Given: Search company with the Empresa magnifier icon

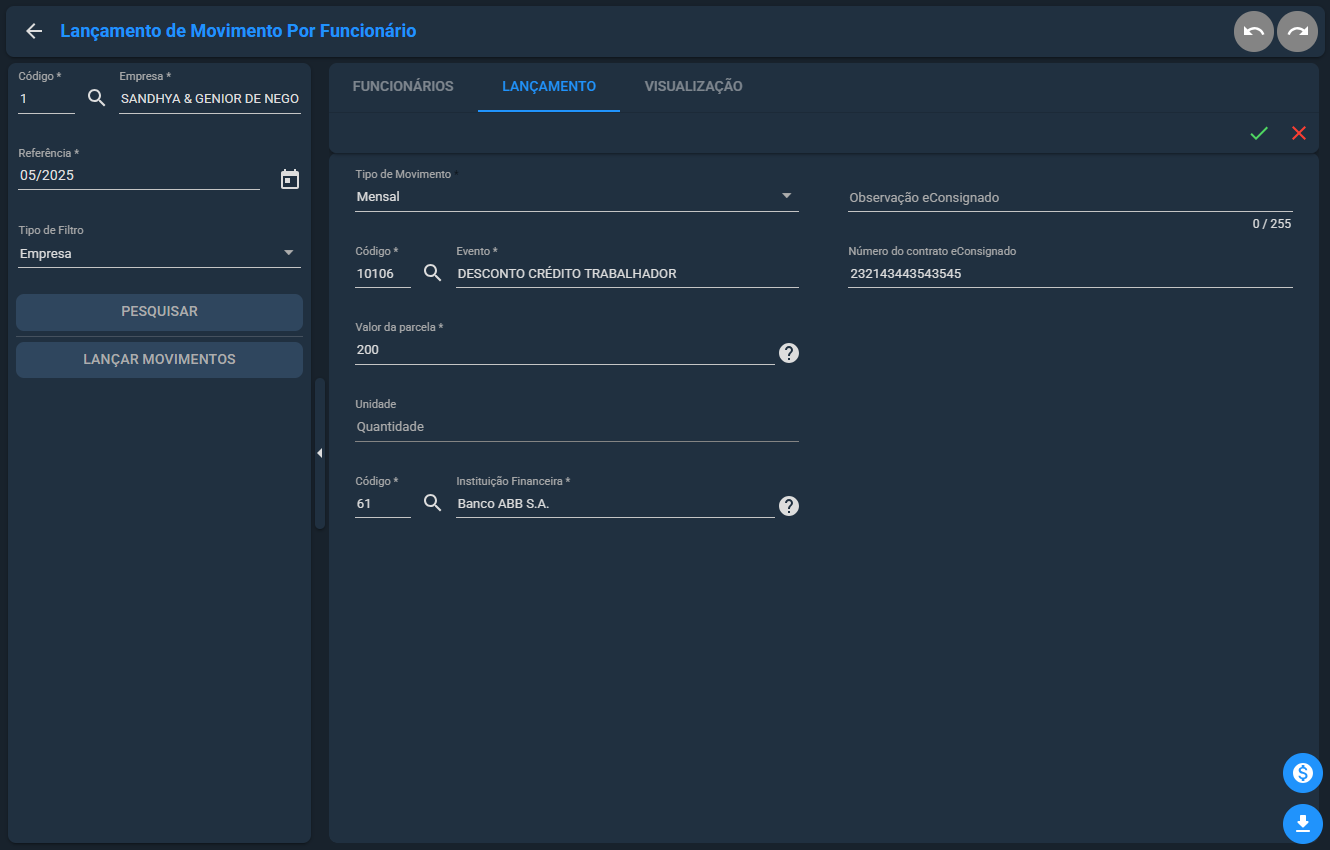Looking at the screenshot, I should 96,98.
